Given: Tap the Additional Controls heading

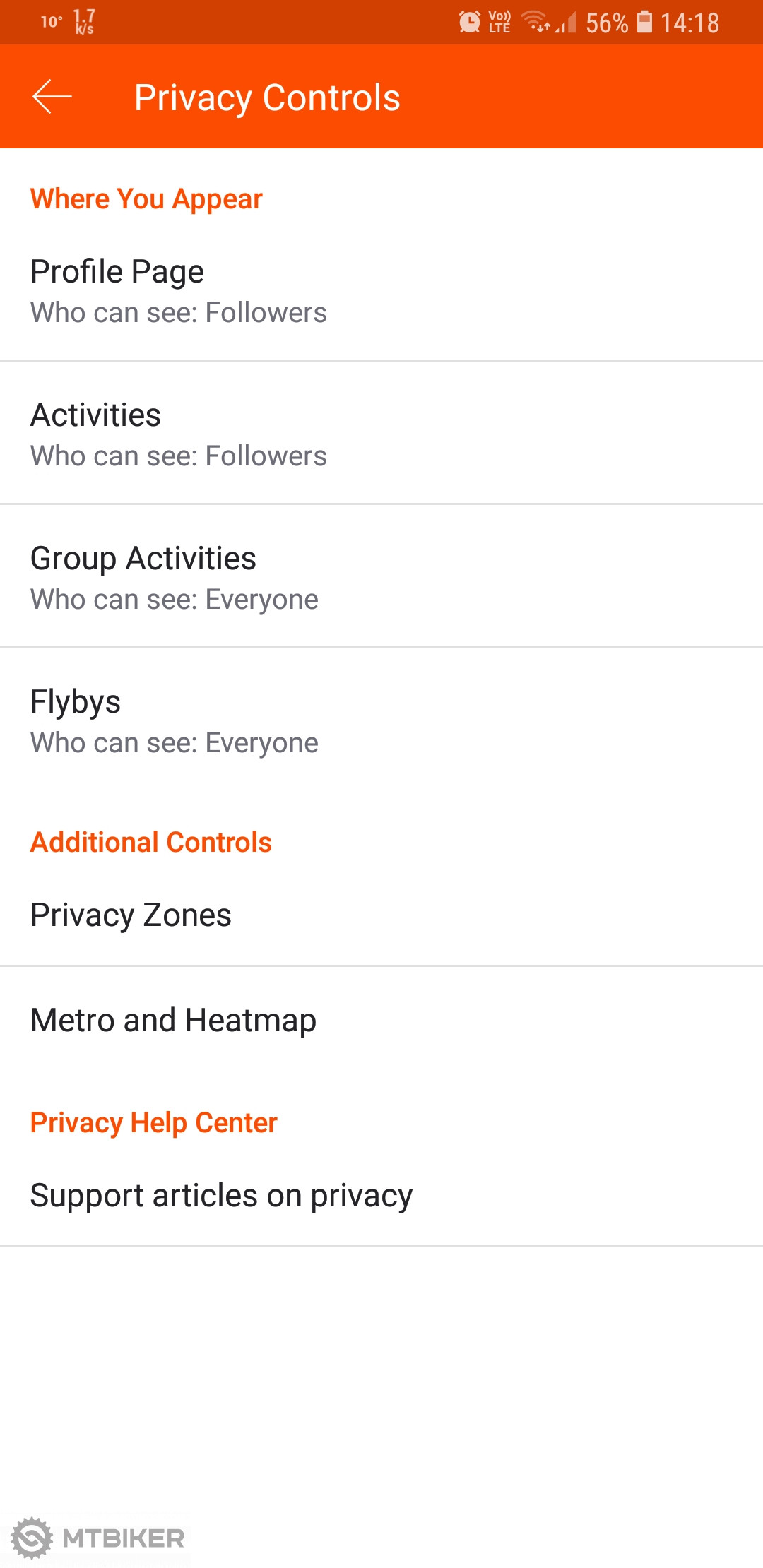Looking at the screenshot, I should coord(150,842).
